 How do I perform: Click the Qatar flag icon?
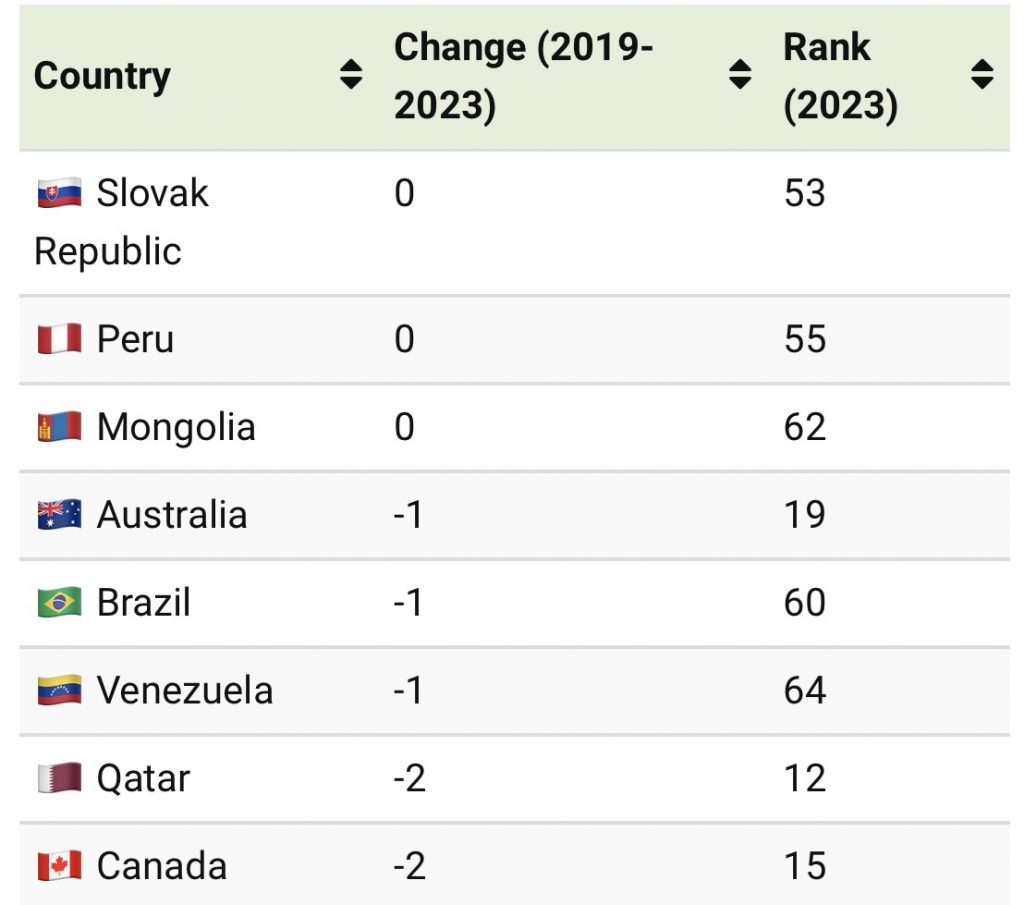[x=59, y=779]
